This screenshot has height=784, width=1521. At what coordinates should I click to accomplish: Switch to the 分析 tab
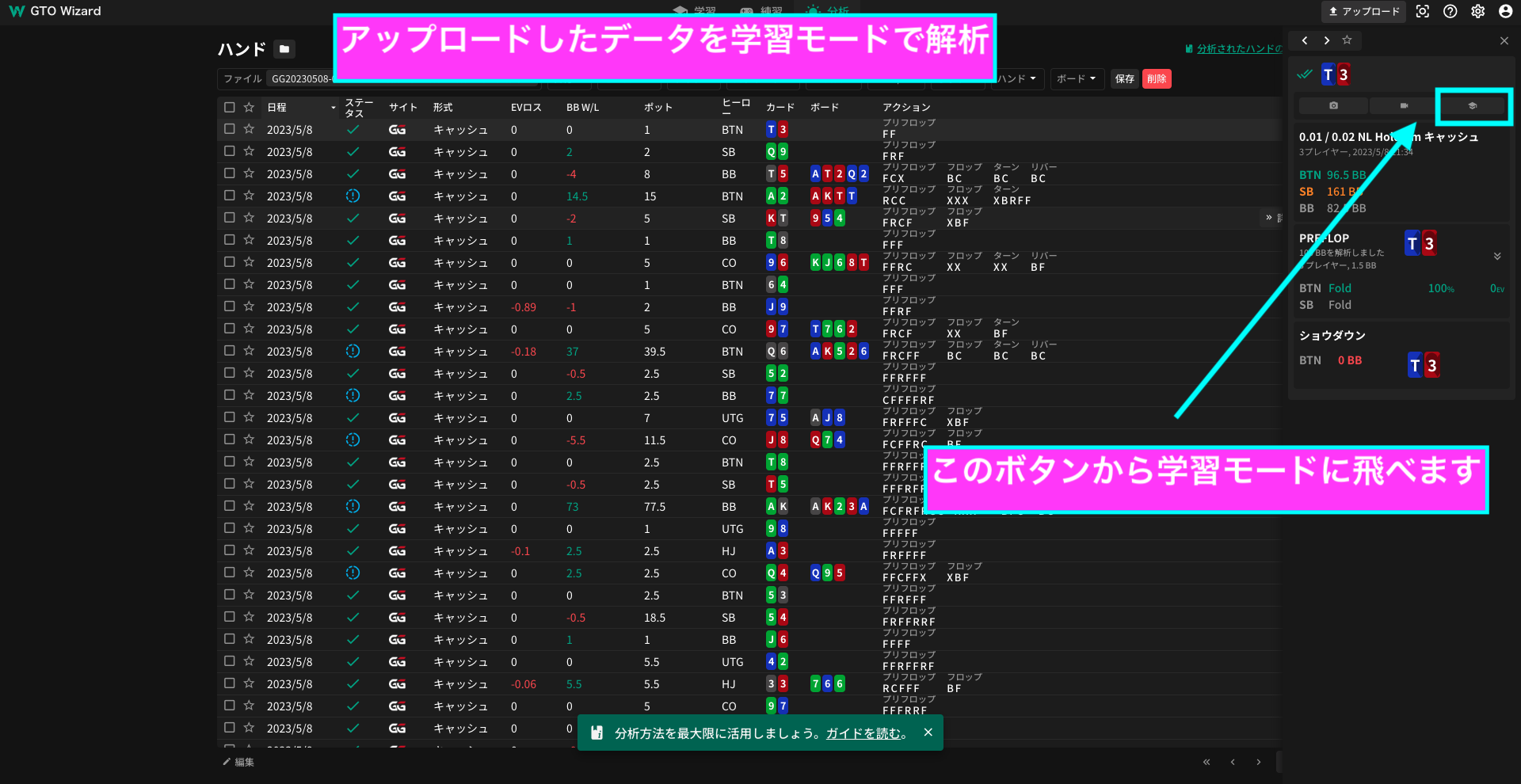(828, 11)
